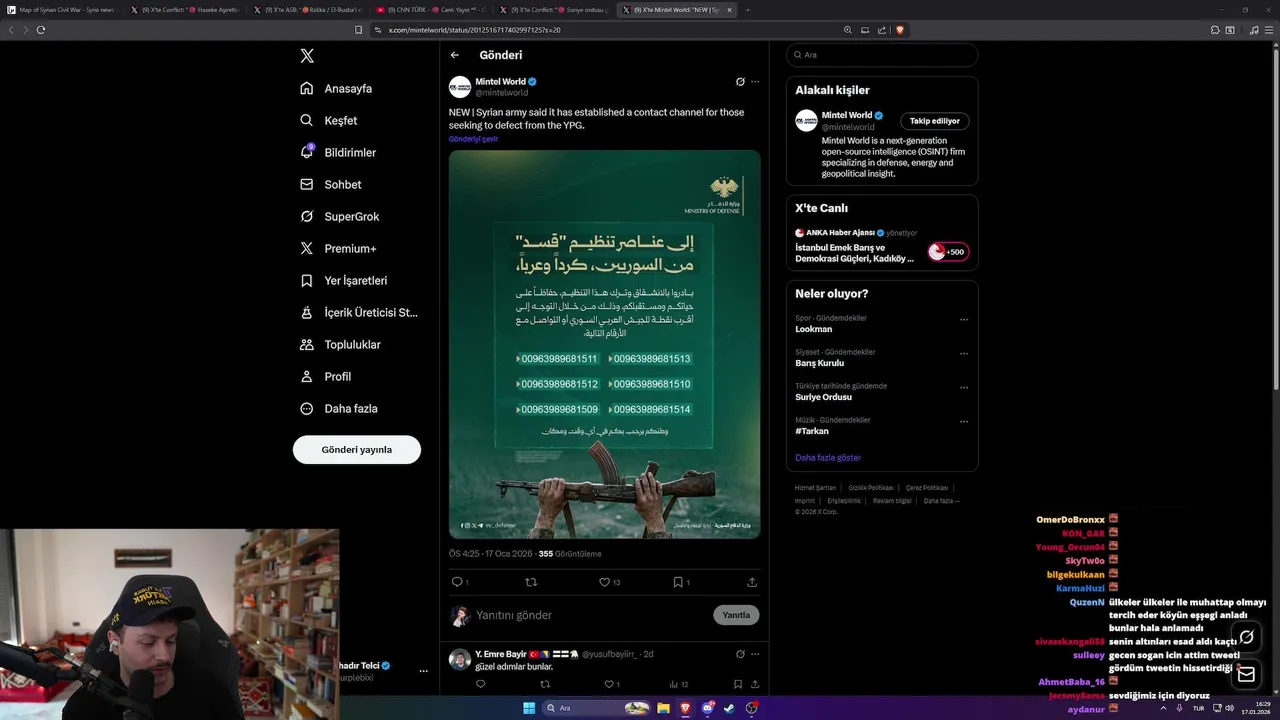
Task: Click Gönderiyi çevir translate link
Action: coord(473,139)
